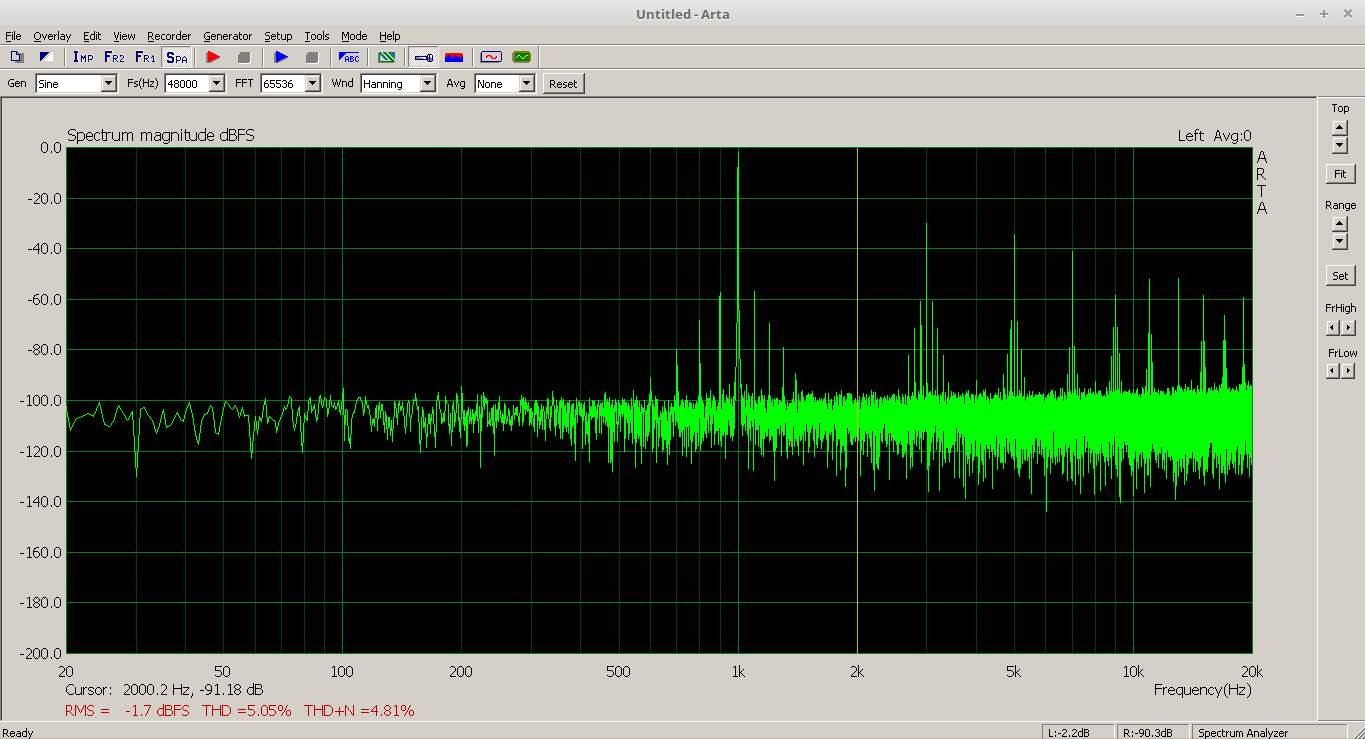
Task: Click the FrHigh right arrow
Action: tap(1348, 328)
